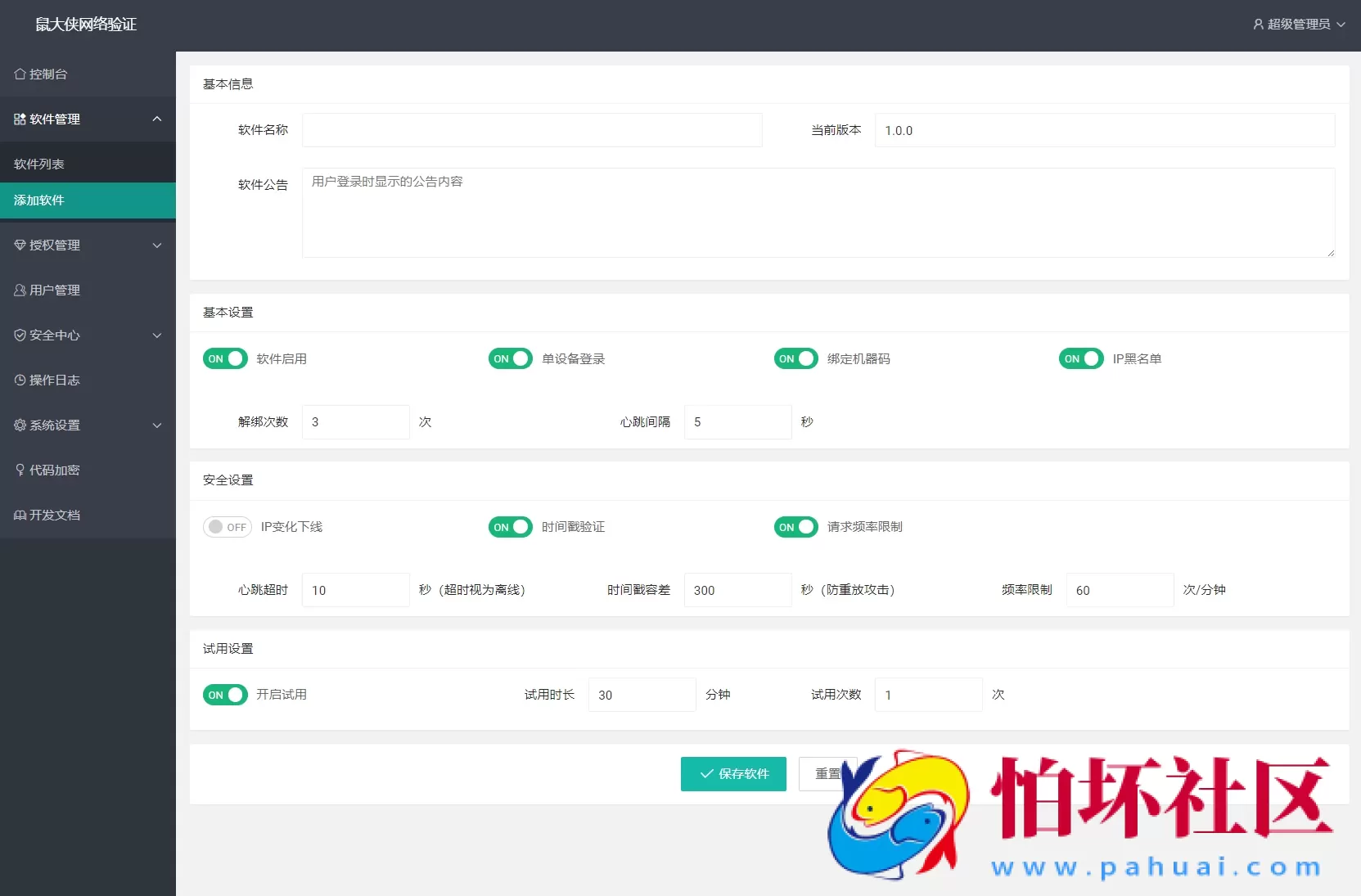Click the 超级管理员 user icon at top right
This screenshot has width=1361, height=896.
pyautogui.click(x=1258, y=24)
